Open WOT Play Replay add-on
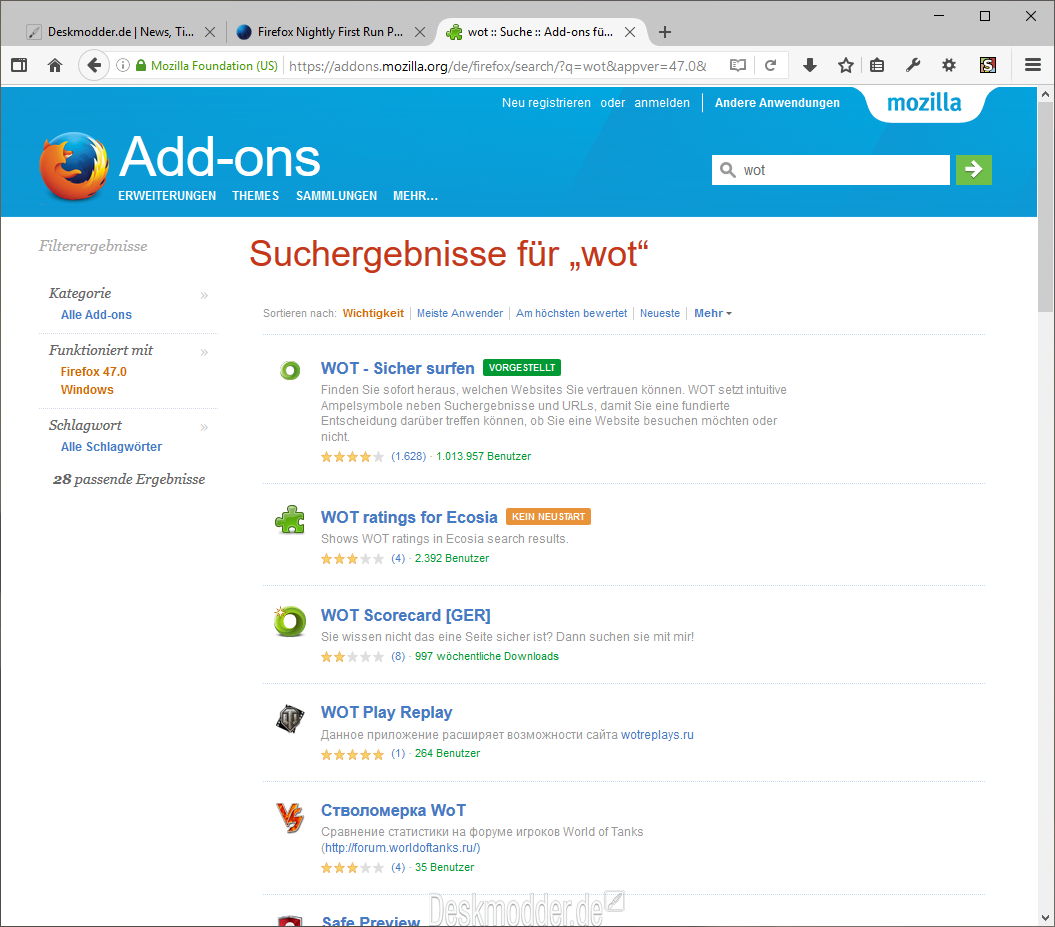The width and height of the screenshot is (1055, 927). (x=387, y=712)
